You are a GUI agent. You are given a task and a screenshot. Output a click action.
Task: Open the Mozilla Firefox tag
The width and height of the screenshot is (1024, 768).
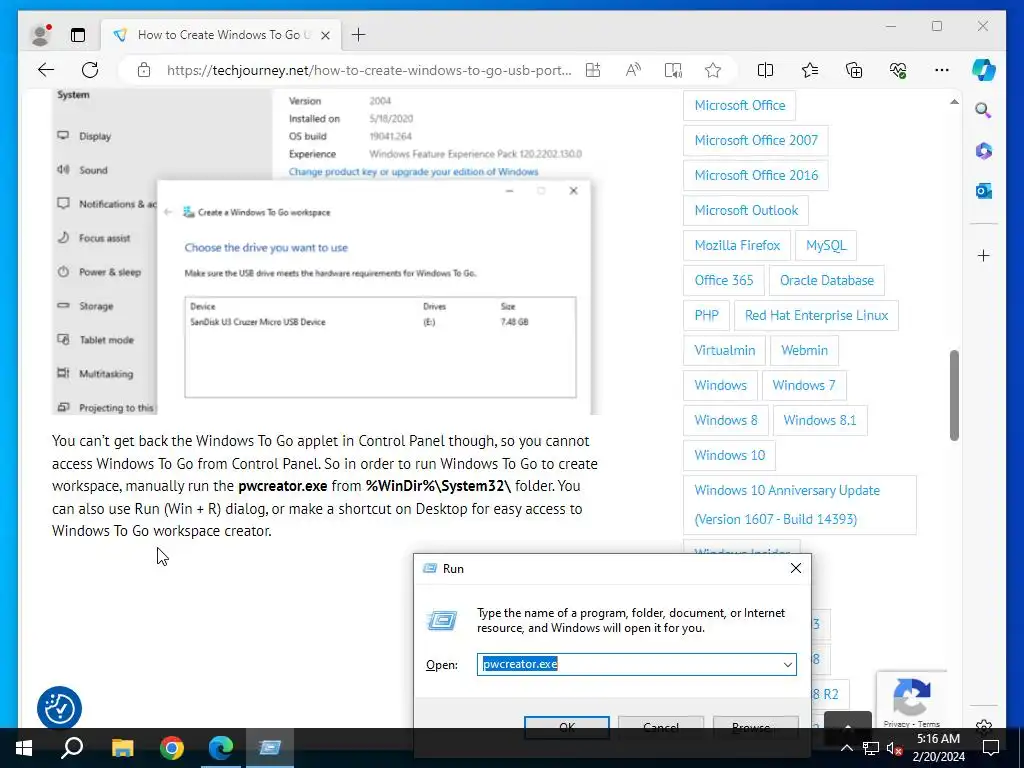pyautogui.click(x=737, y=246)
